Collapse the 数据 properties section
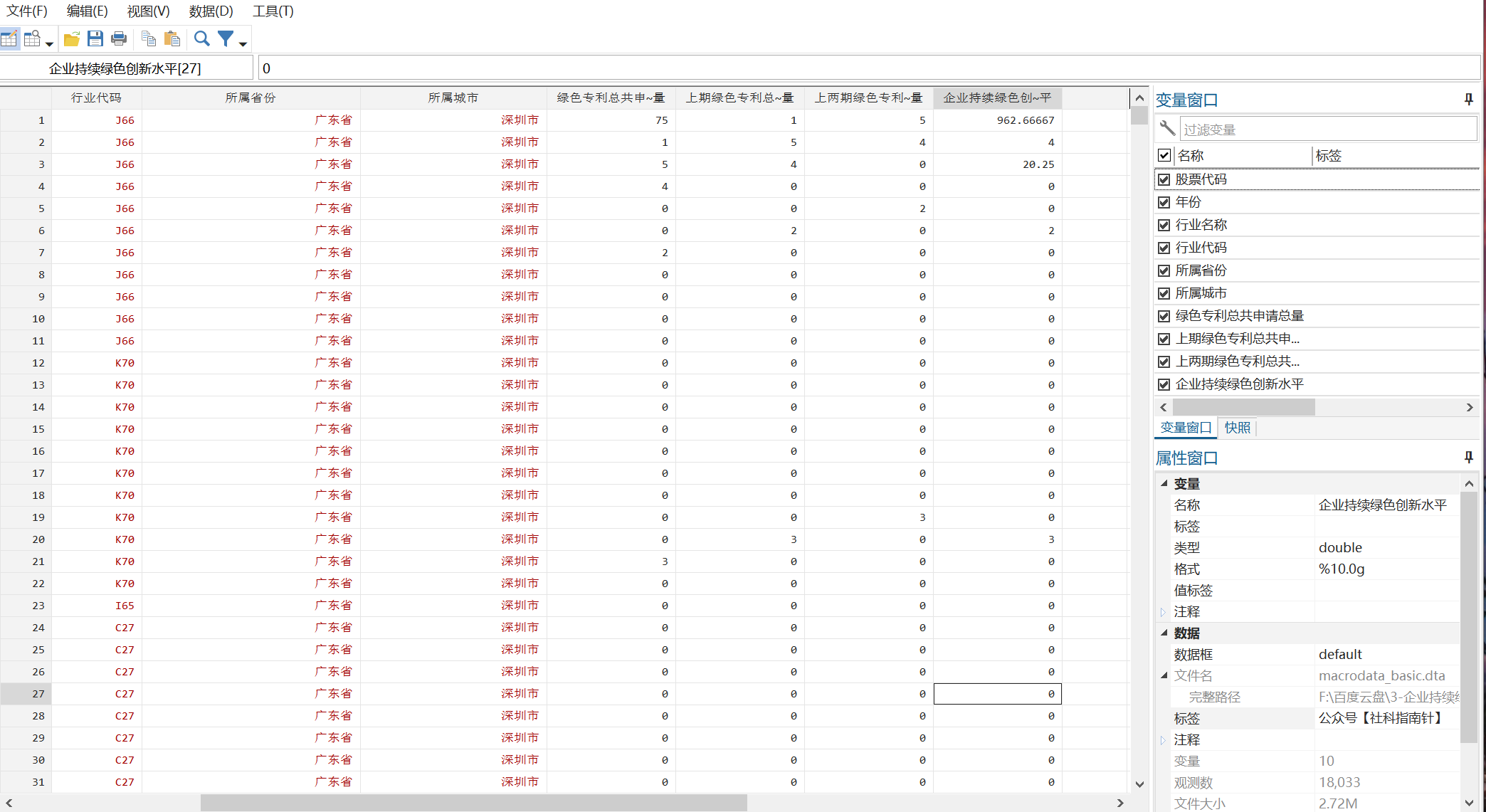Viewport: 1486px width, 812px height. click(1164, 633)
